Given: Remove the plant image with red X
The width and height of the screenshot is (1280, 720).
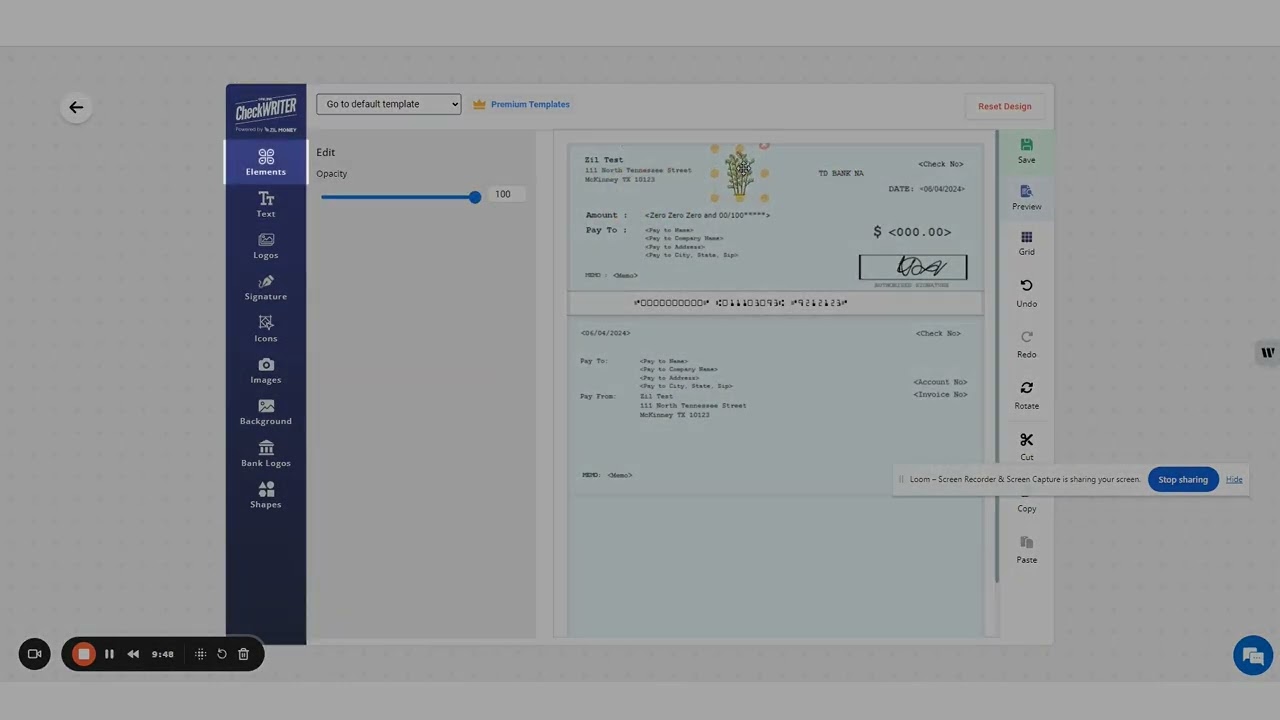Looking at the screenshot, I should 764,146.
